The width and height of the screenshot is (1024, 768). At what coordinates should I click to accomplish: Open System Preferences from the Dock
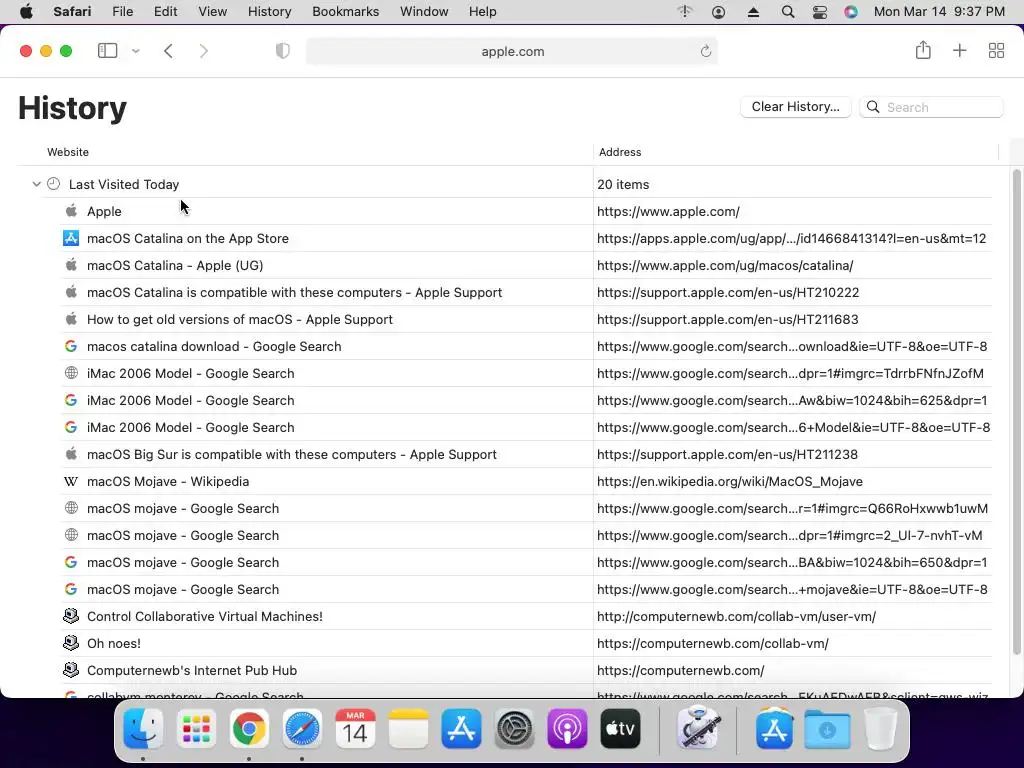click(515, 729)
